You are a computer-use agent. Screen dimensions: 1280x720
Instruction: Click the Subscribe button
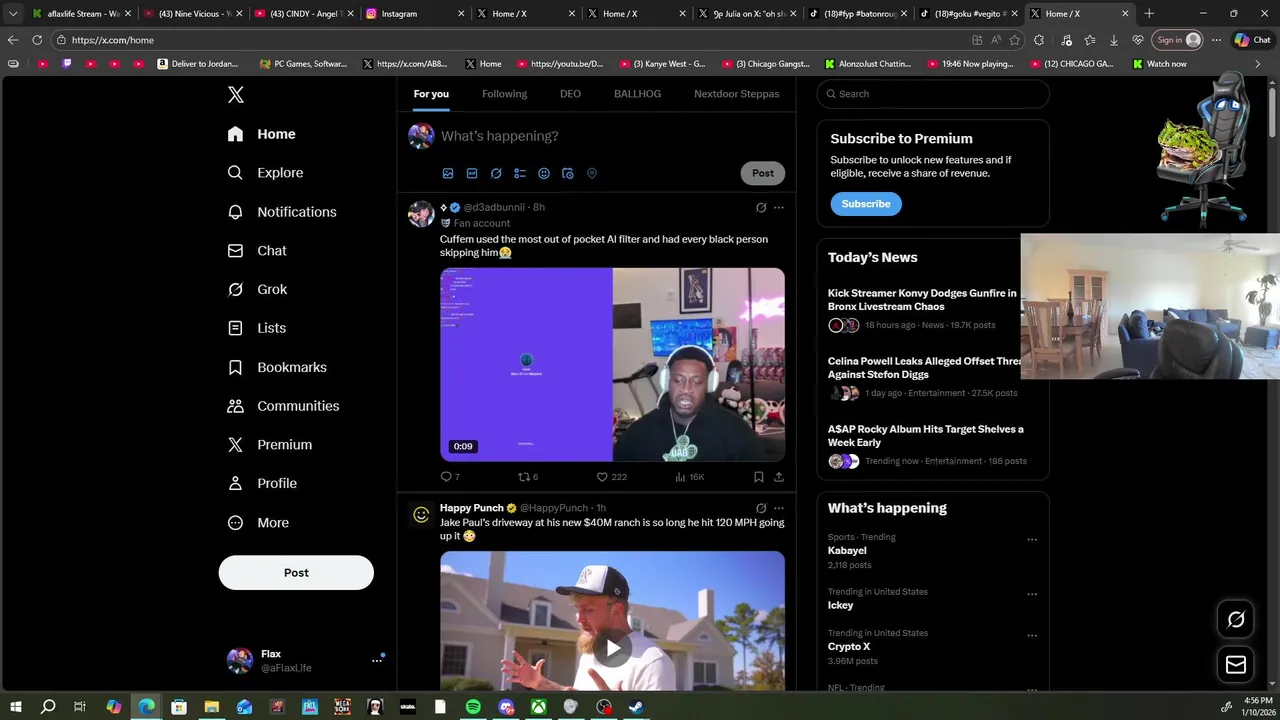866,204
